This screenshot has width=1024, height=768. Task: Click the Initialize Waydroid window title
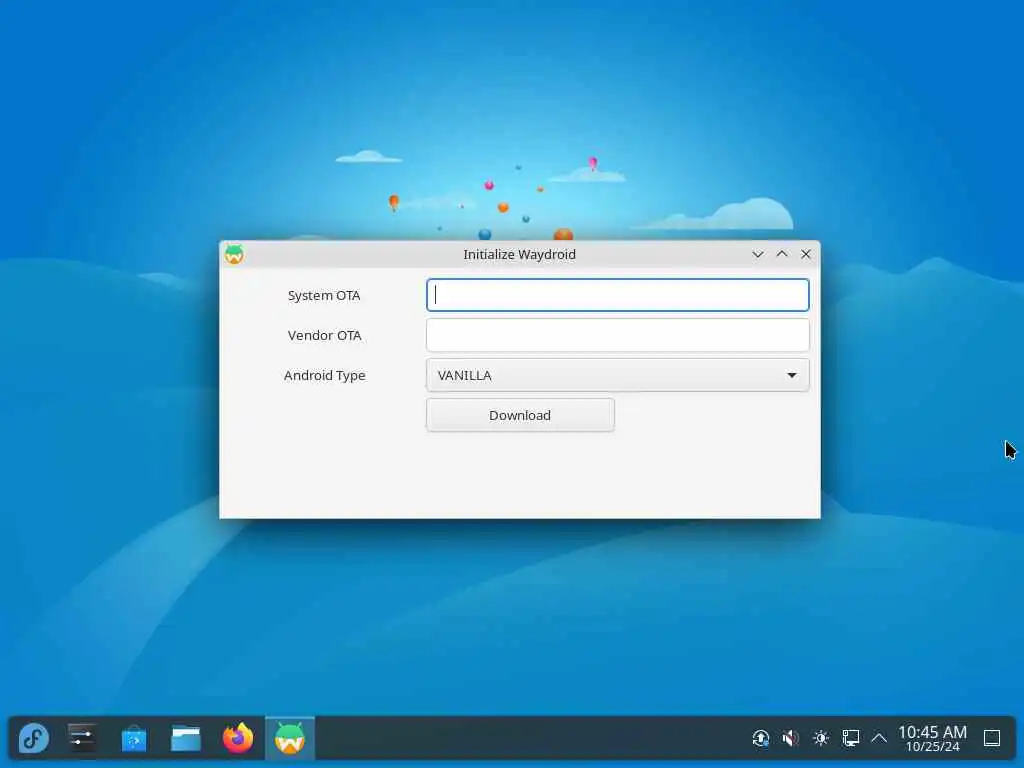[519, 254]
